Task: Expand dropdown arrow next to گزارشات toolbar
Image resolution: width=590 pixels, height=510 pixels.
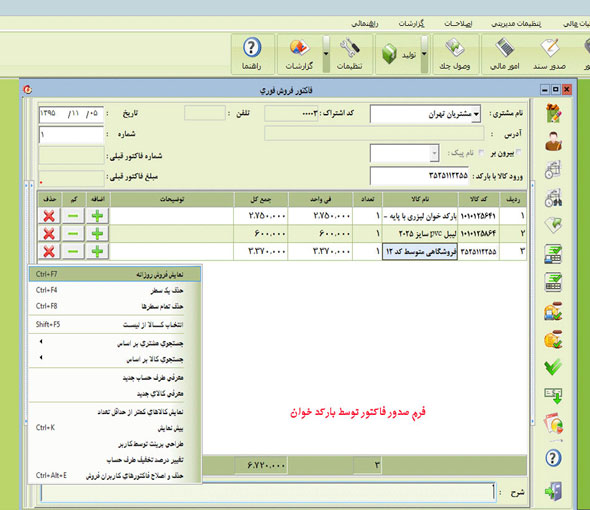Action: click(x=326, y=54)
